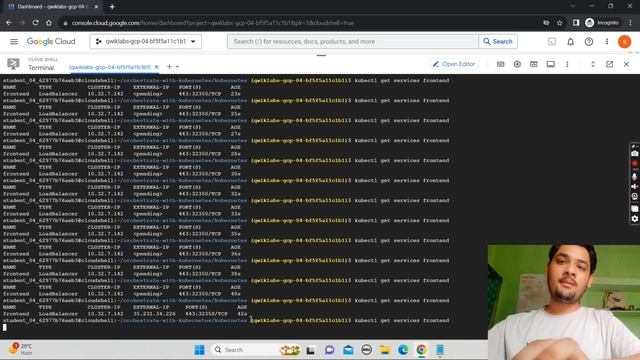Click the blue Search button
Screen dimensions: 640x360
[498, 42]
